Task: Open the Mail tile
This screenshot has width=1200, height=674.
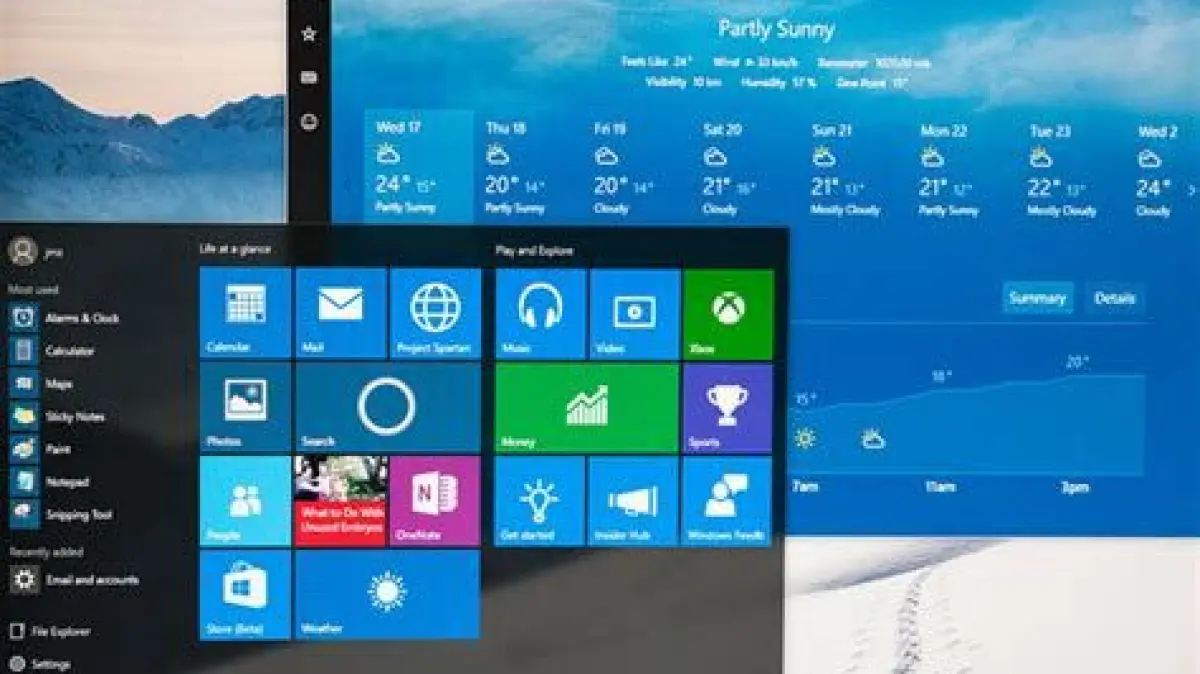Action: tap(340, 312)
